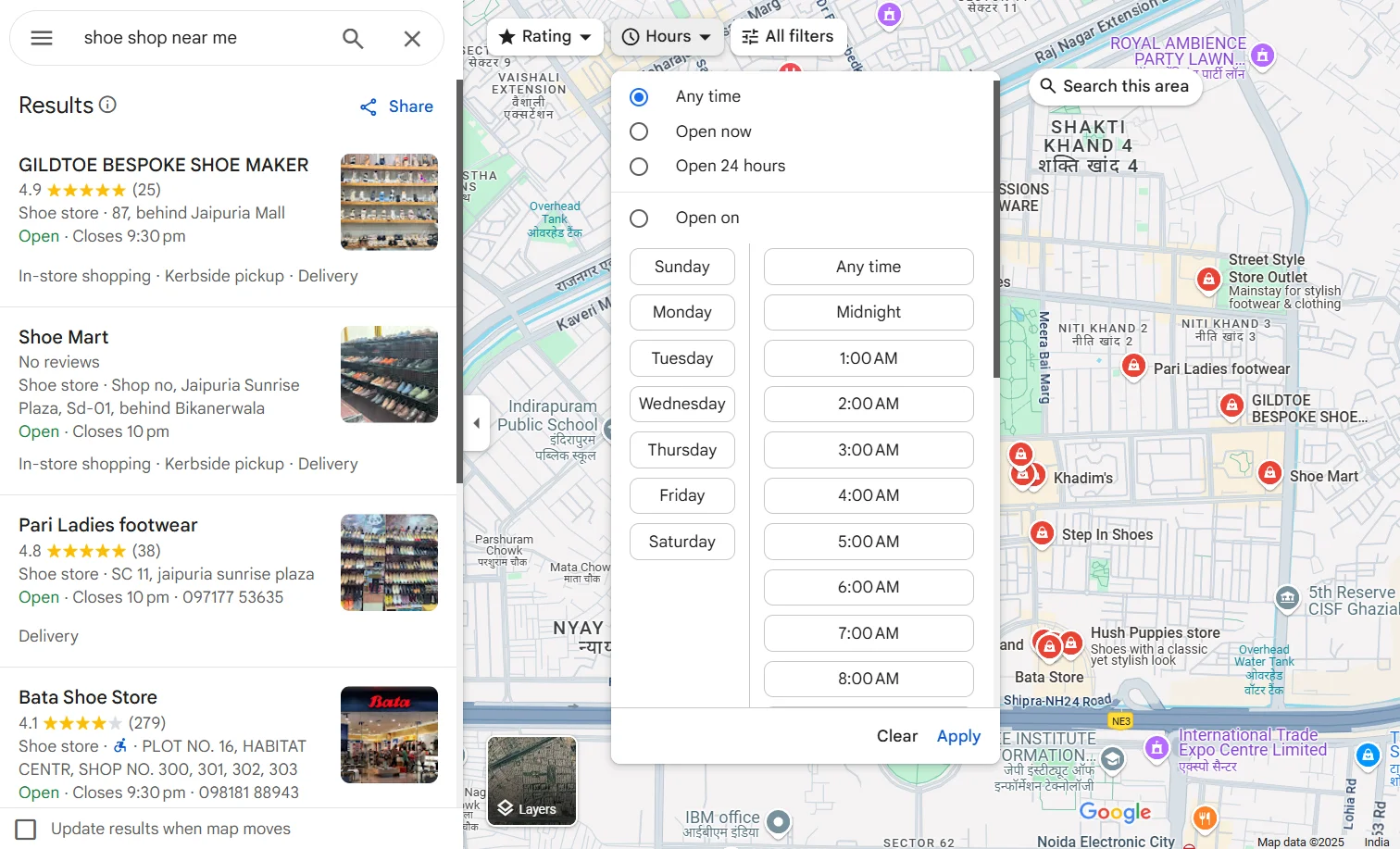This screenshot has width=1400, height=849.
Task: Select the Open on radio button
Action: pos(639,218)
